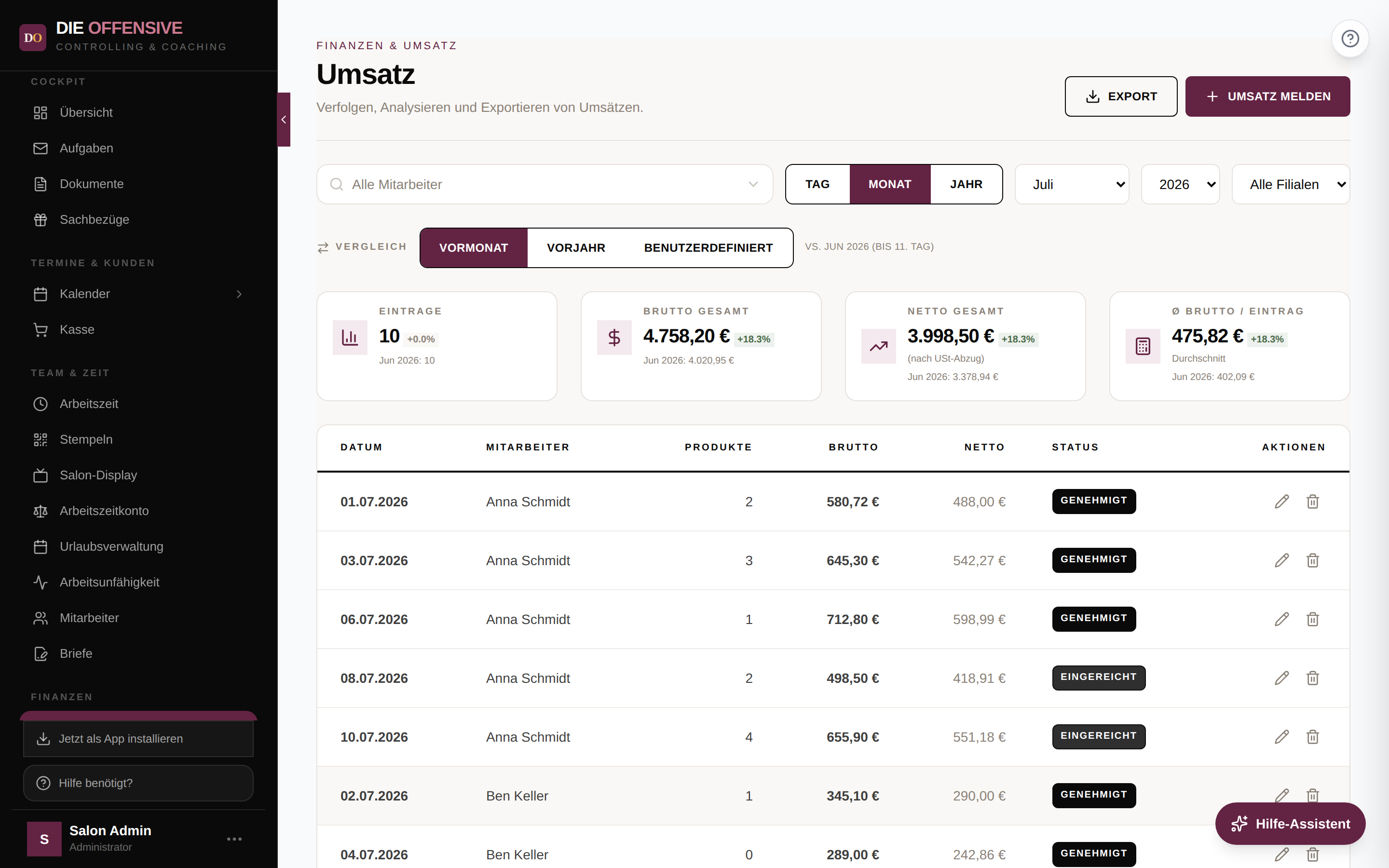Image resolution: width=1389 pixels, height=868 pixels.
Task: Open Arbeitszeitkonto in the sidebar
Action: point(138,511)
